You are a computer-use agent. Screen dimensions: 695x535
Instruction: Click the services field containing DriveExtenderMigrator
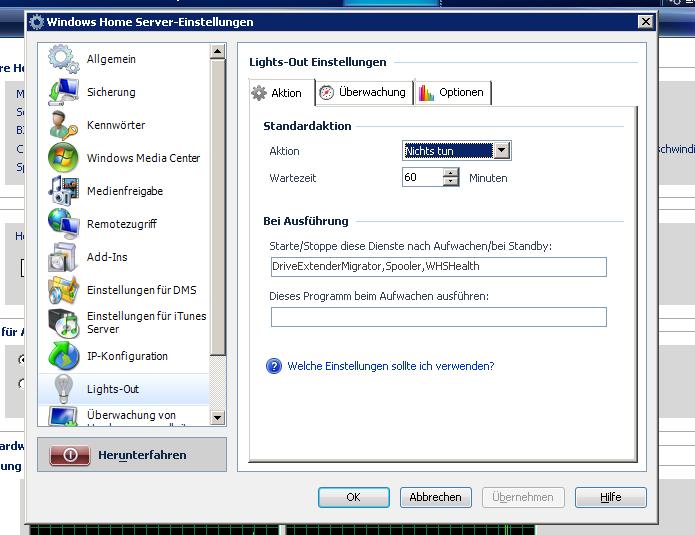(439, 267)
